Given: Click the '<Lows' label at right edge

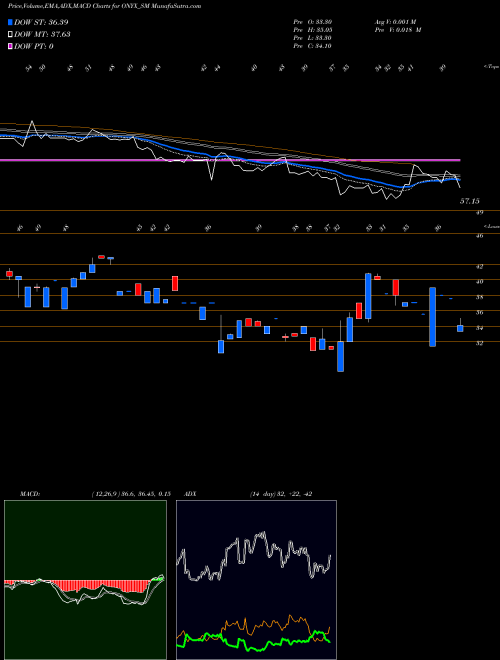Looking at the screenshot, I should click(492, 226).
